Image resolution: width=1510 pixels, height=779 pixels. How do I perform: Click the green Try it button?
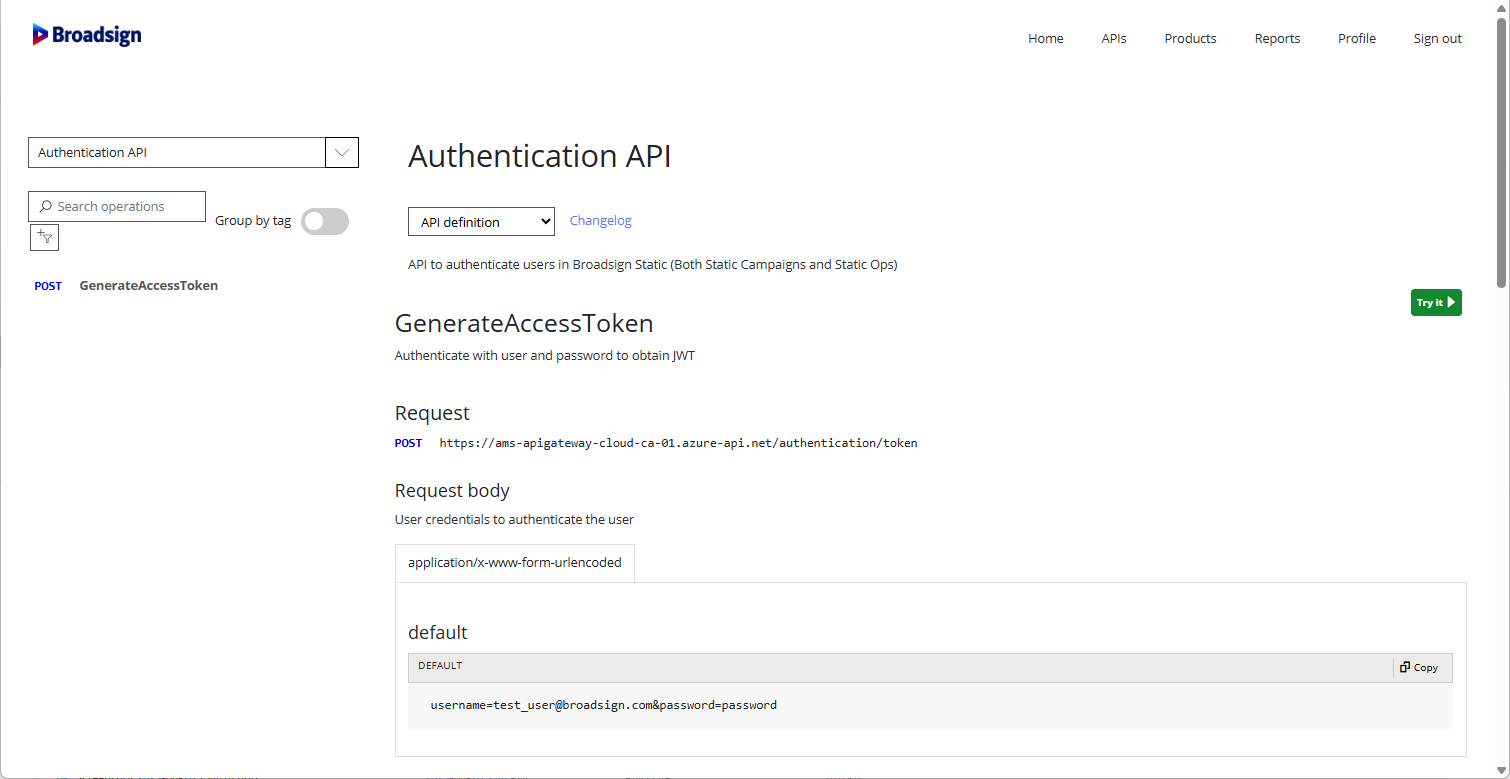(1436, 302)
